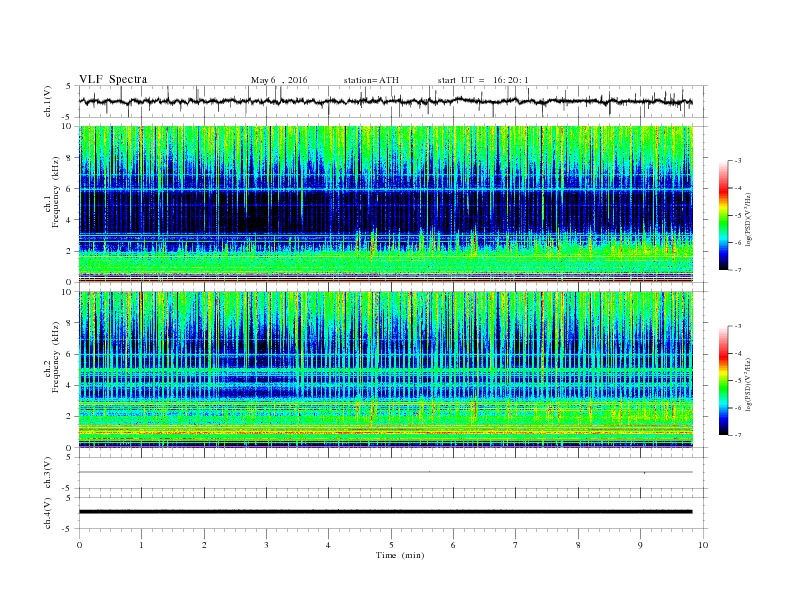
Task: Click the "0" tick on the time axis
Action: click(x=79, y=545)
